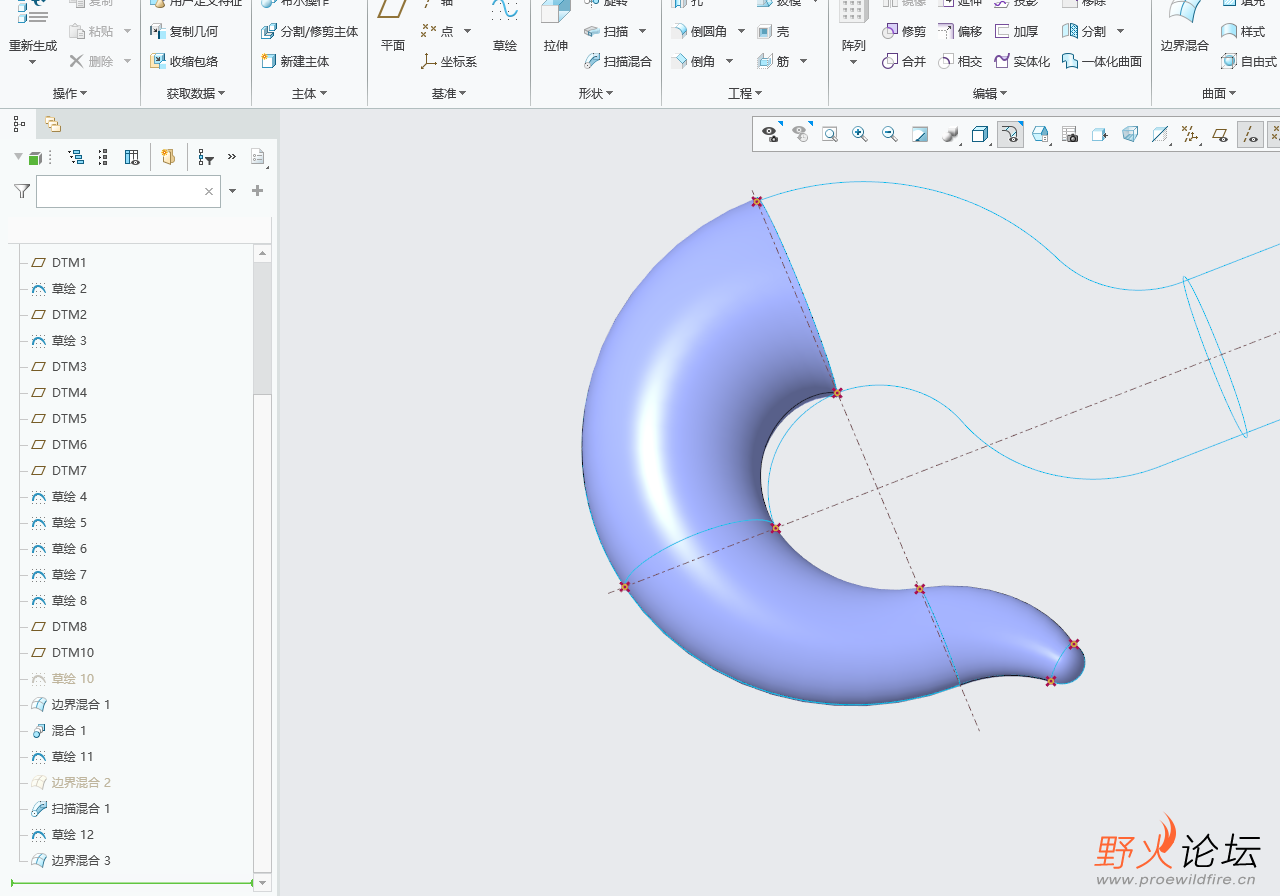Open the 点 dropdown arrow
The image size is (1280, 896).
(467, 31)
